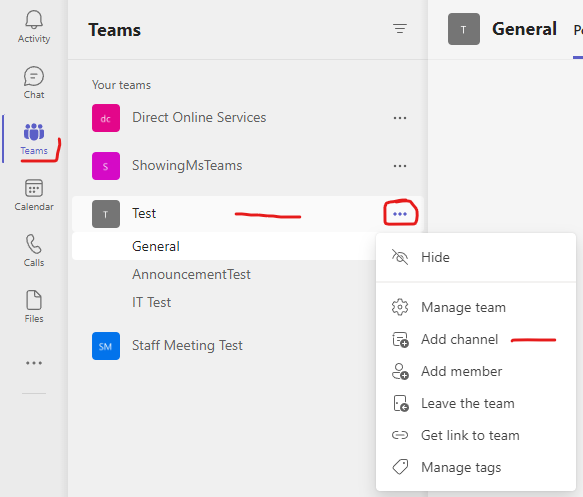The height and width of the screenshot is (497, 583).
Task: Click the Add member person icon
Action: [x=400, y=371]
